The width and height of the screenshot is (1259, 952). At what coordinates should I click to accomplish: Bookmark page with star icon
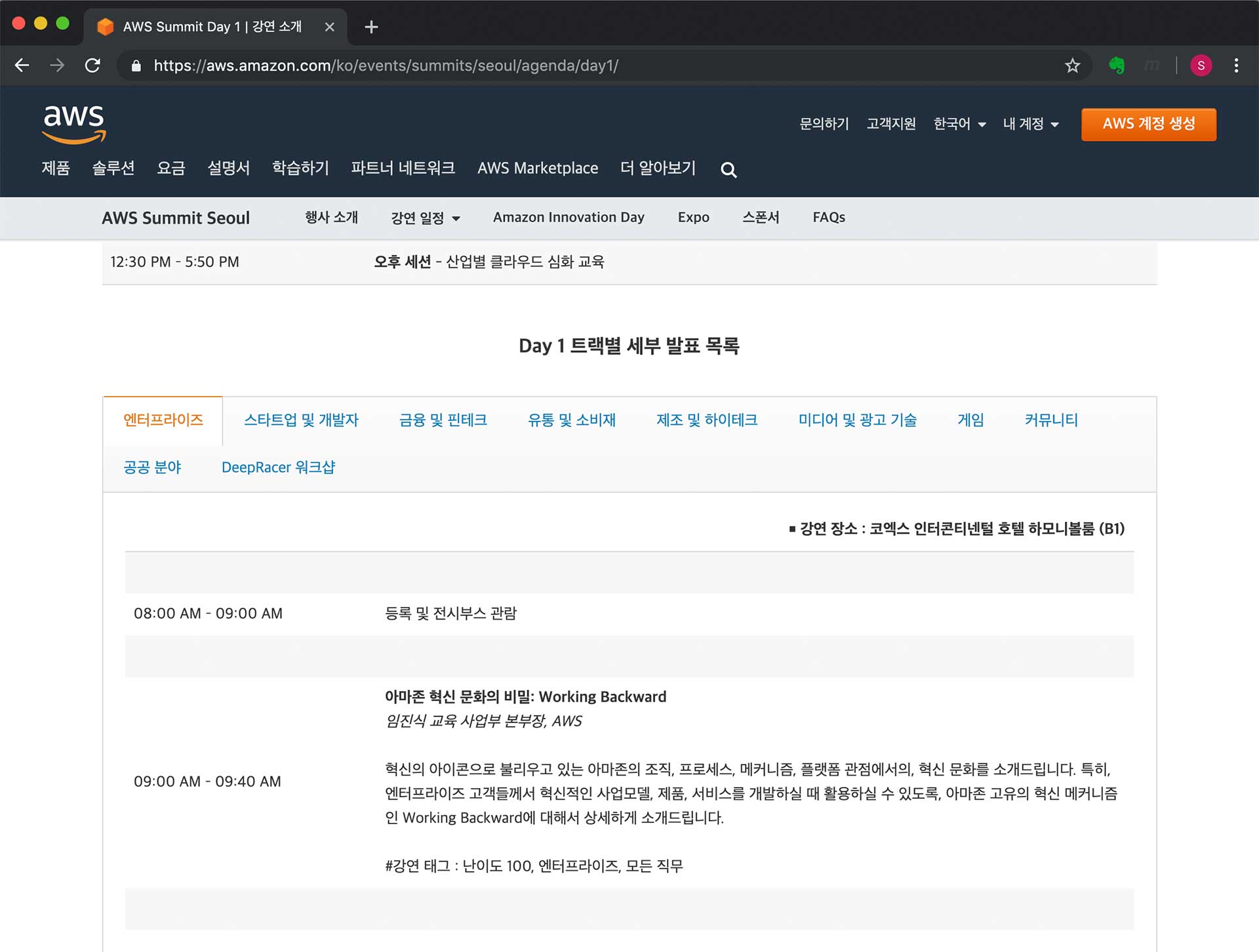[x=1072, y=66]
